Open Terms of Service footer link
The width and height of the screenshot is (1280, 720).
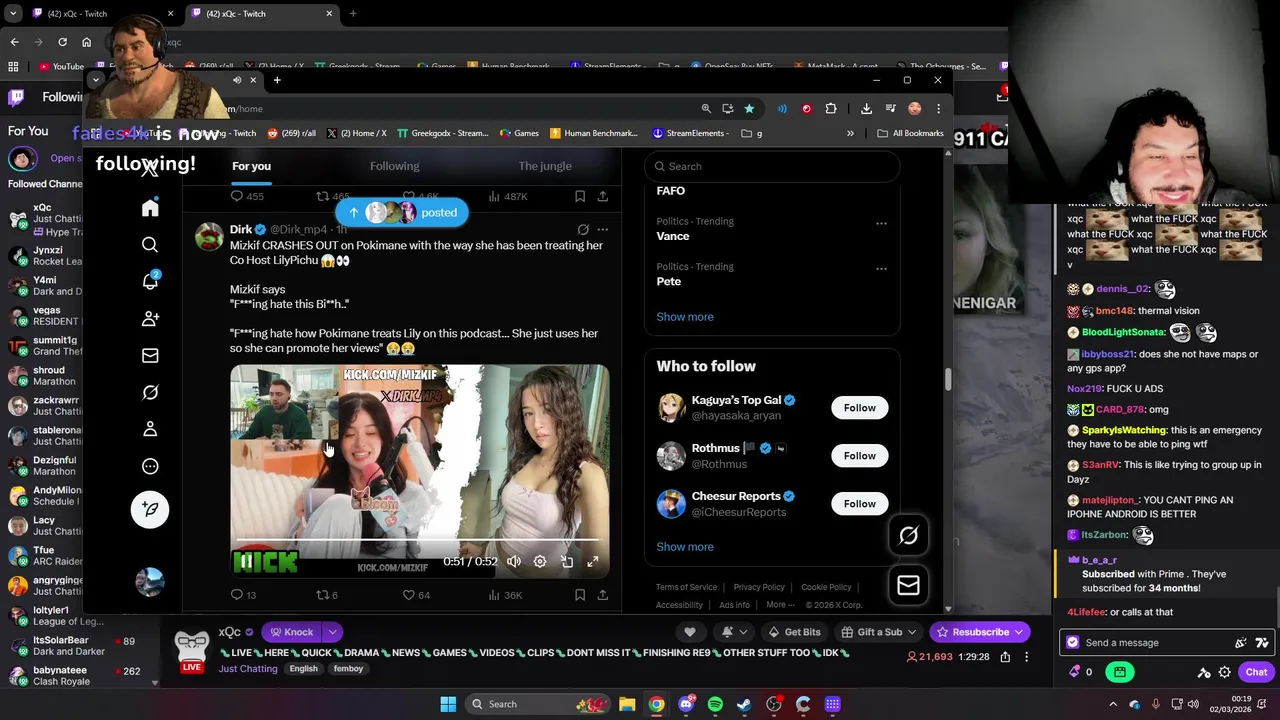[x=686, y=587]
